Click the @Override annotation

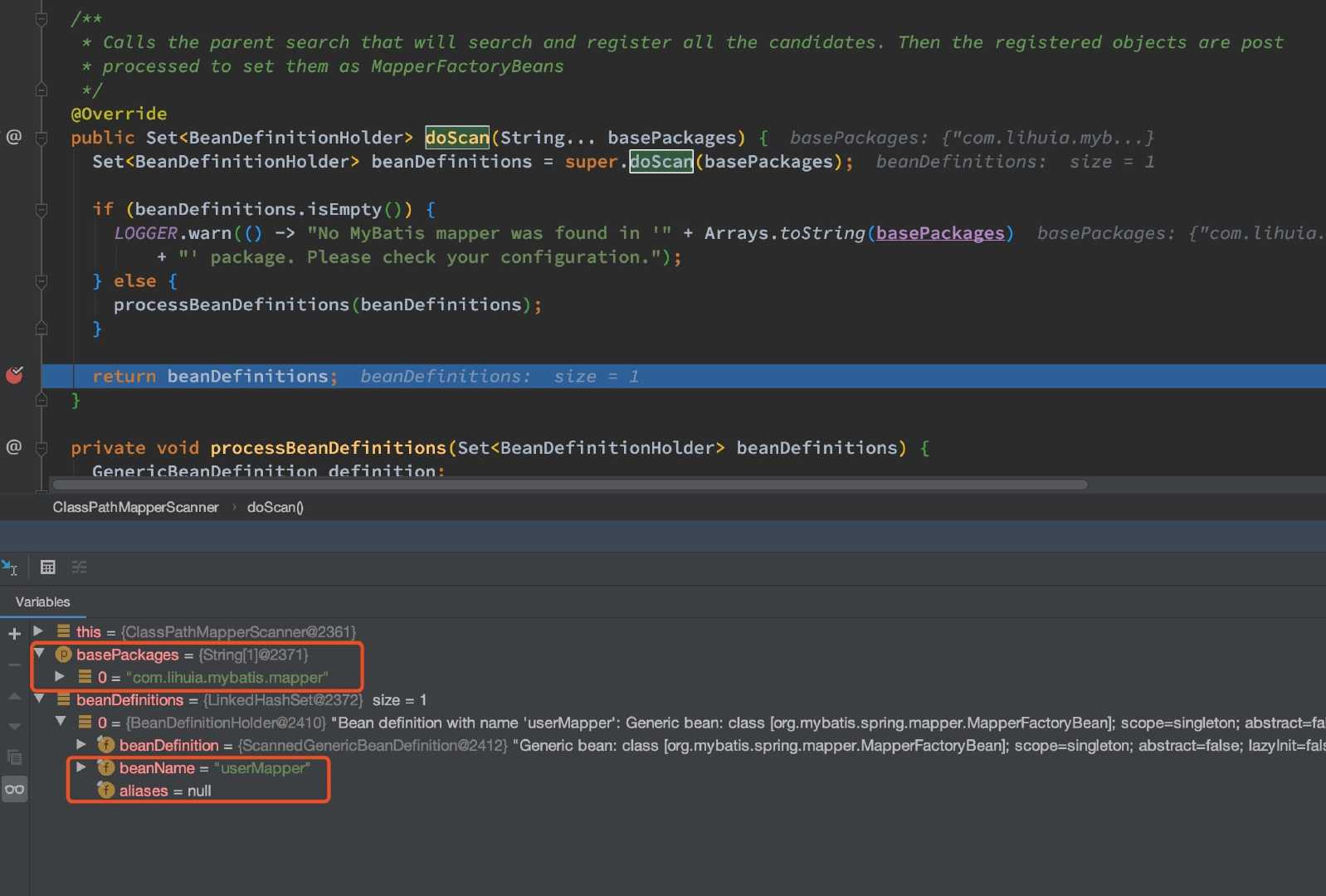(x=119, y=114)
